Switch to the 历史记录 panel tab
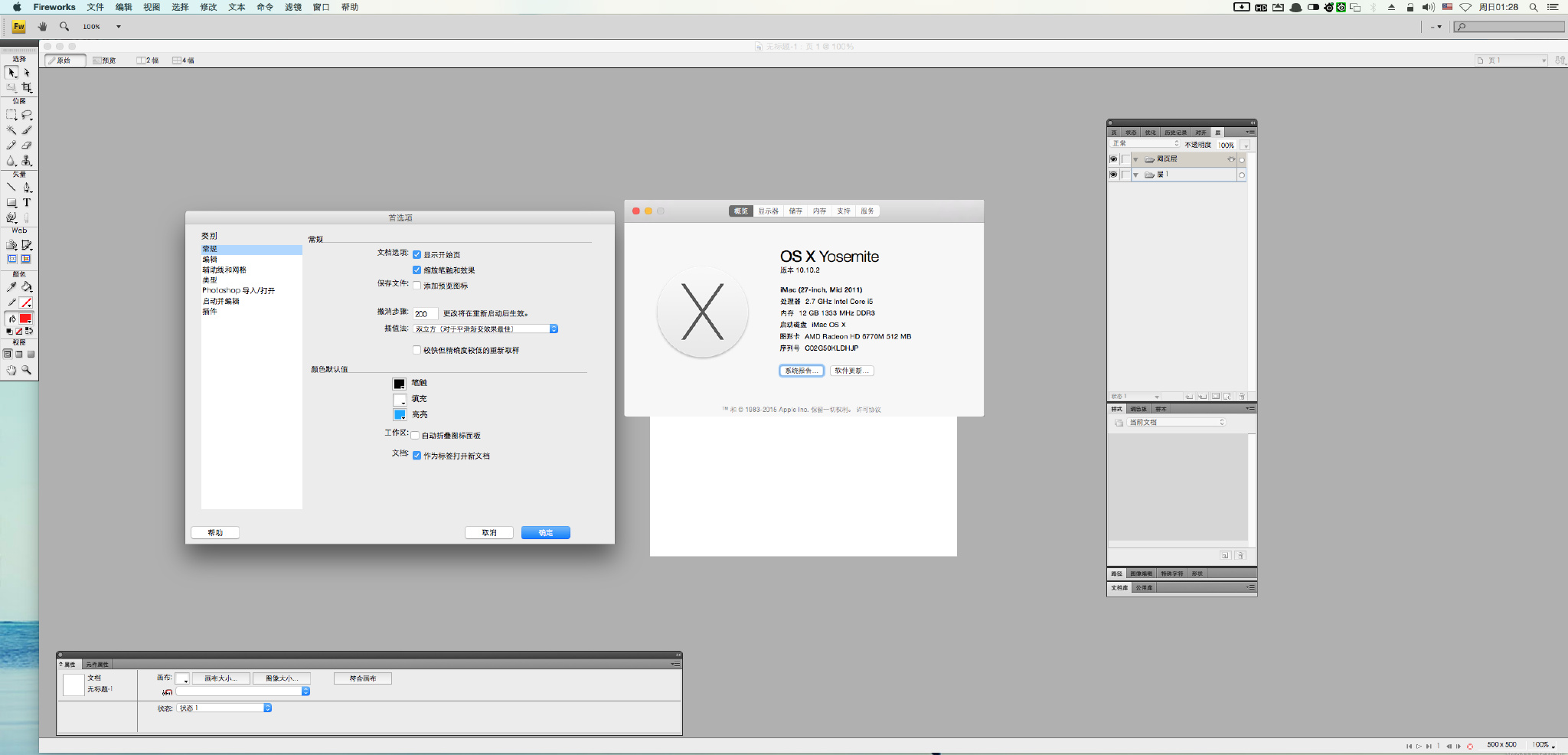The image size is (1568, 755). tap(1175, 132)
